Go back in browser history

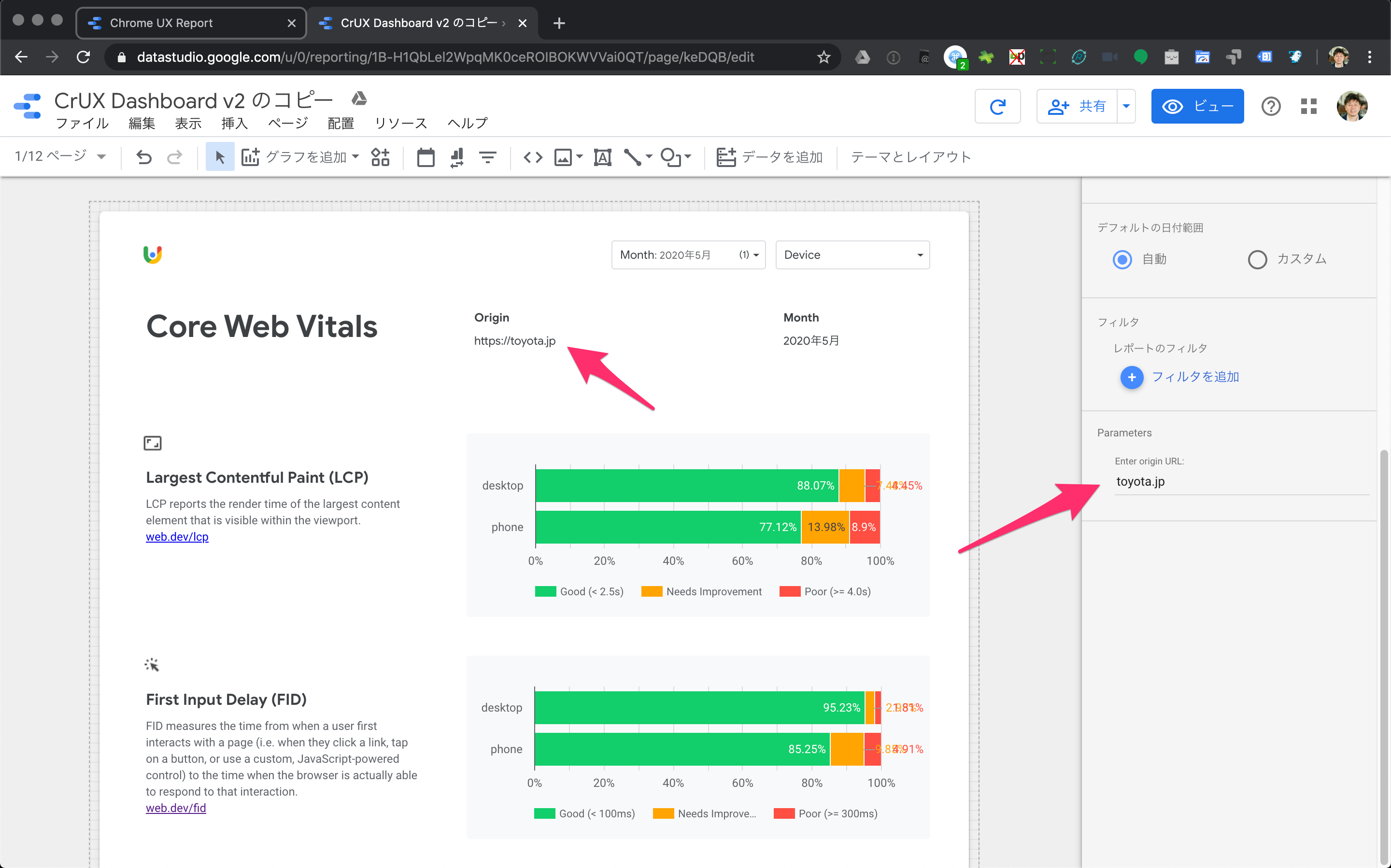pyautogui.click(x=21, y=57)
